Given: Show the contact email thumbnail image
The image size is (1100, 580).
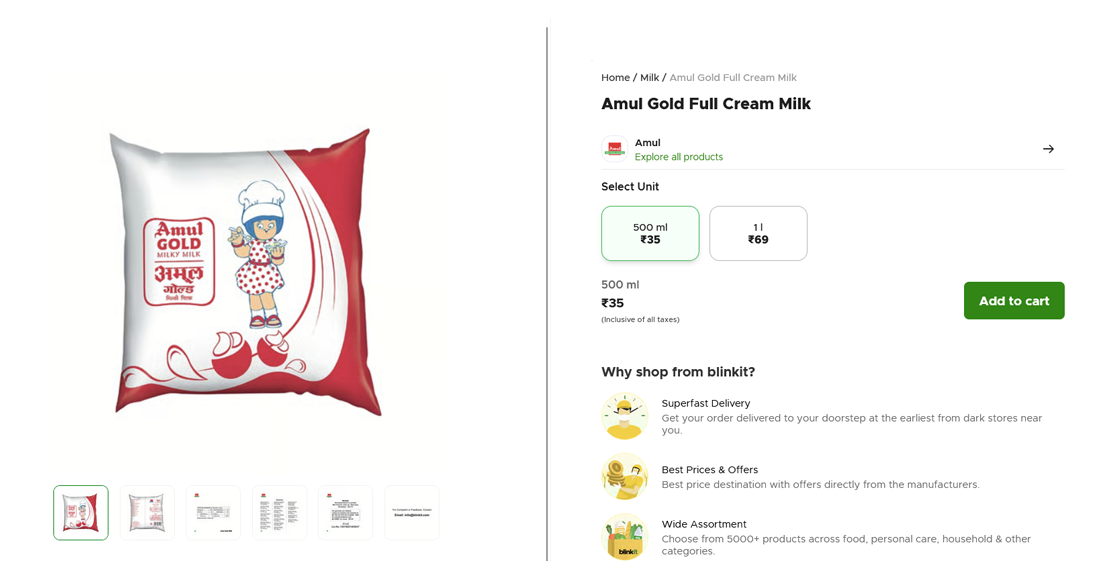Looking at the screenshot, I should [x=411, y=513].
